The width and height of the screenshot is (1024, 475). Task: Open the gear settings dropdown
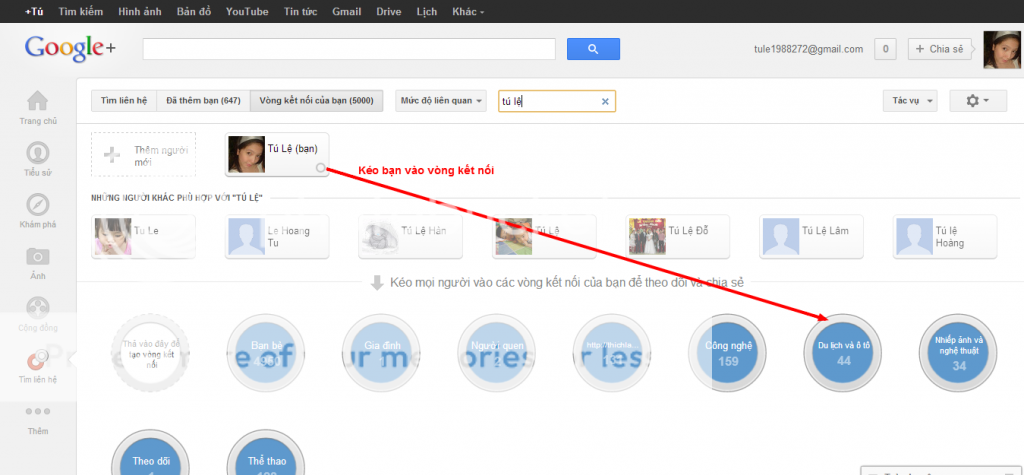tap(978, 101)
